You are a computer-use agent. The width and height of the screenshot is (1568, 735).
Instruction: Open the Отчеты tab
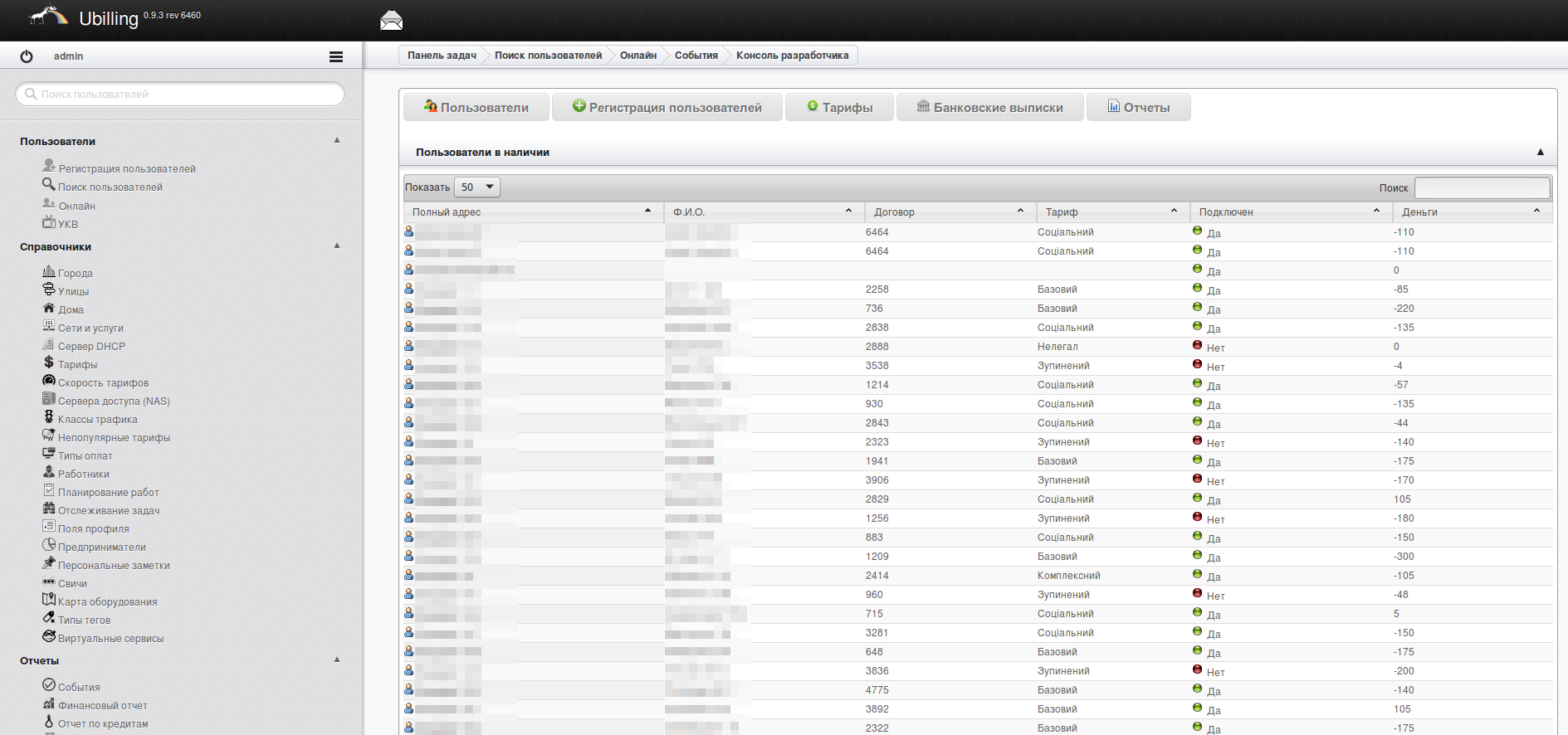pos(1138,108)
